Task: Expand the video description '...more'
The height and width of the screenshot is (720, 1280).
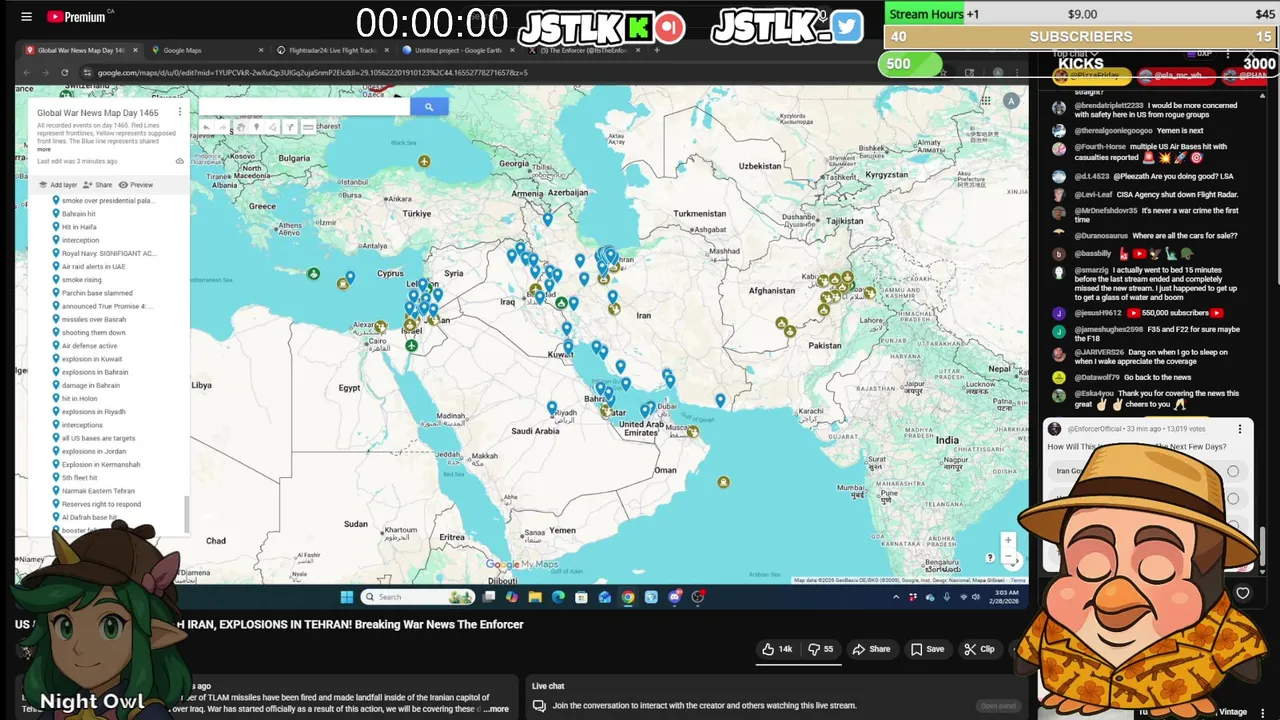Action: click(495, 709)
